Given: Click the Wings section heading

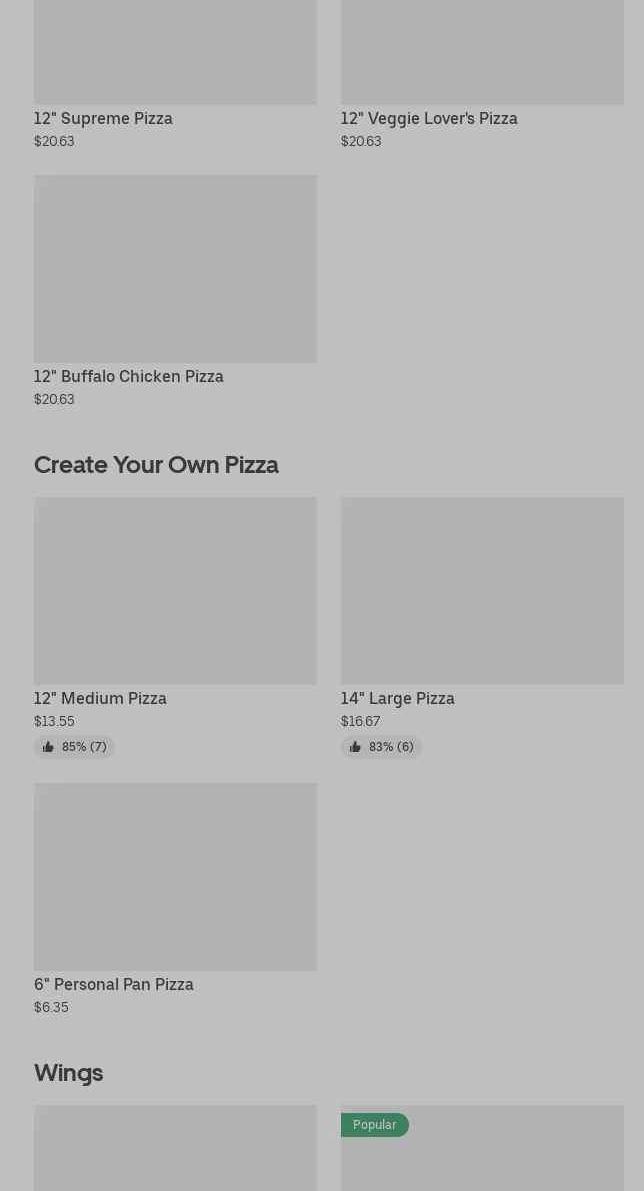Looking at the screenshot, I should point(68,1072).
